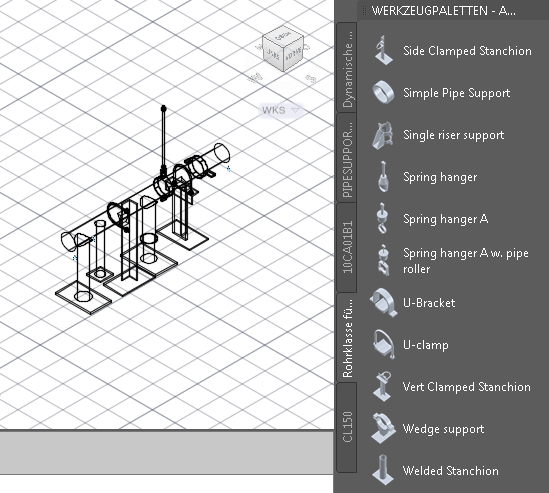Viewport: 549px width, 493px height.
Task: Select Spring hanger A w. pipe roller icon
Action: pyautogui.click(x=383, y=261)
